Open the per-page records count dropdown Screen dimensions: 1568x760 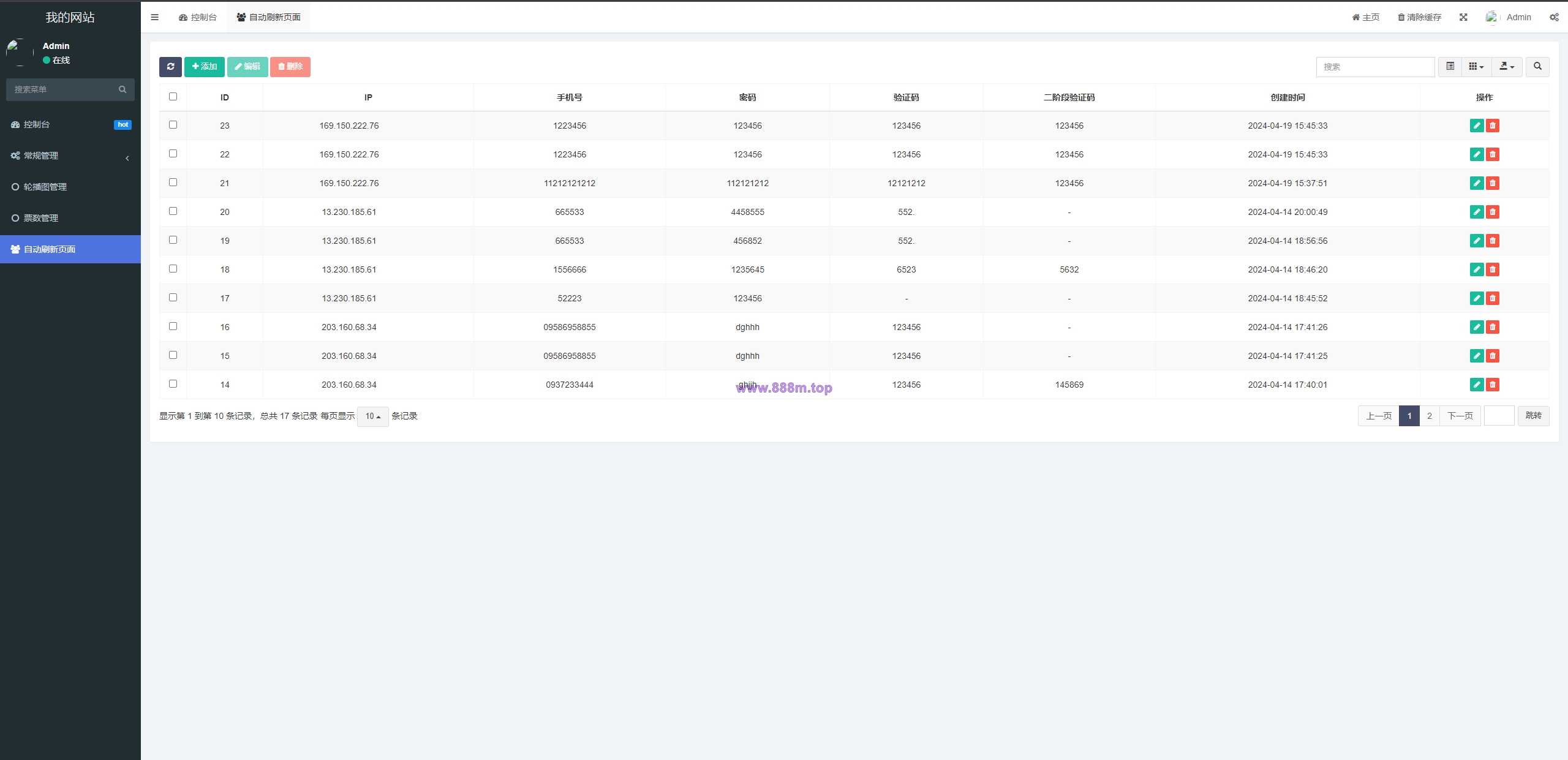(372, 416)
